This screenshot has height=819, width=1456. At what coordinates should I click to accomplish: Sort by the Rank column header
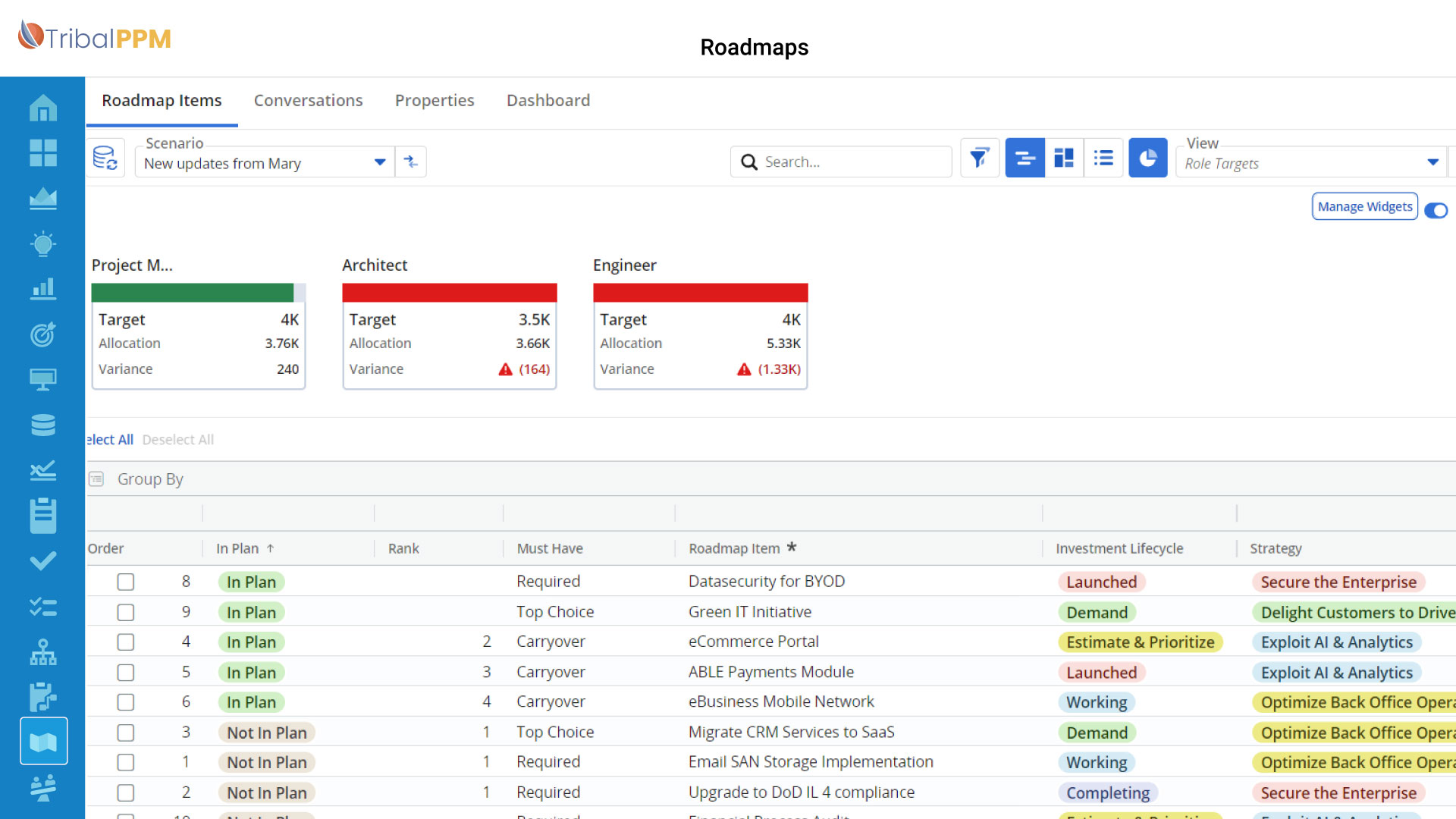click(x=403, y=548)
